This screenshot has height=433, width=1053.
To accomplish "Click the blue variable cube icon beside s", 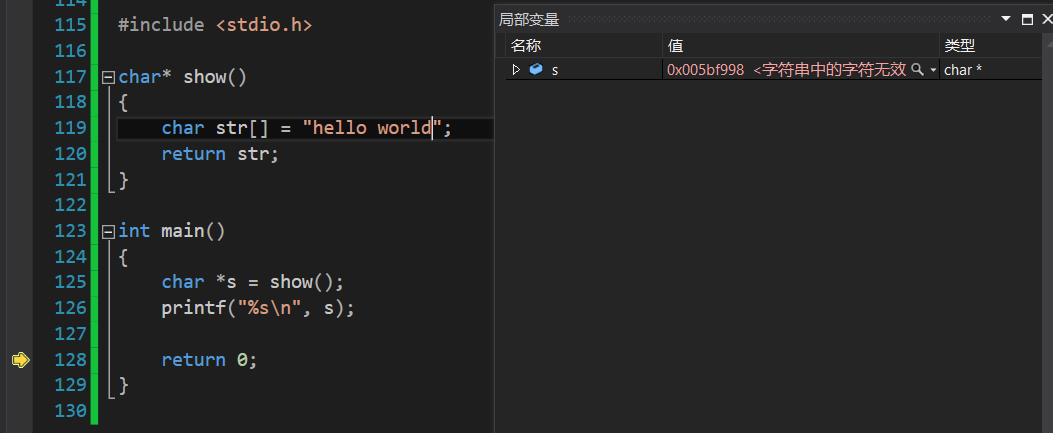I will click(x=536, y=70).
